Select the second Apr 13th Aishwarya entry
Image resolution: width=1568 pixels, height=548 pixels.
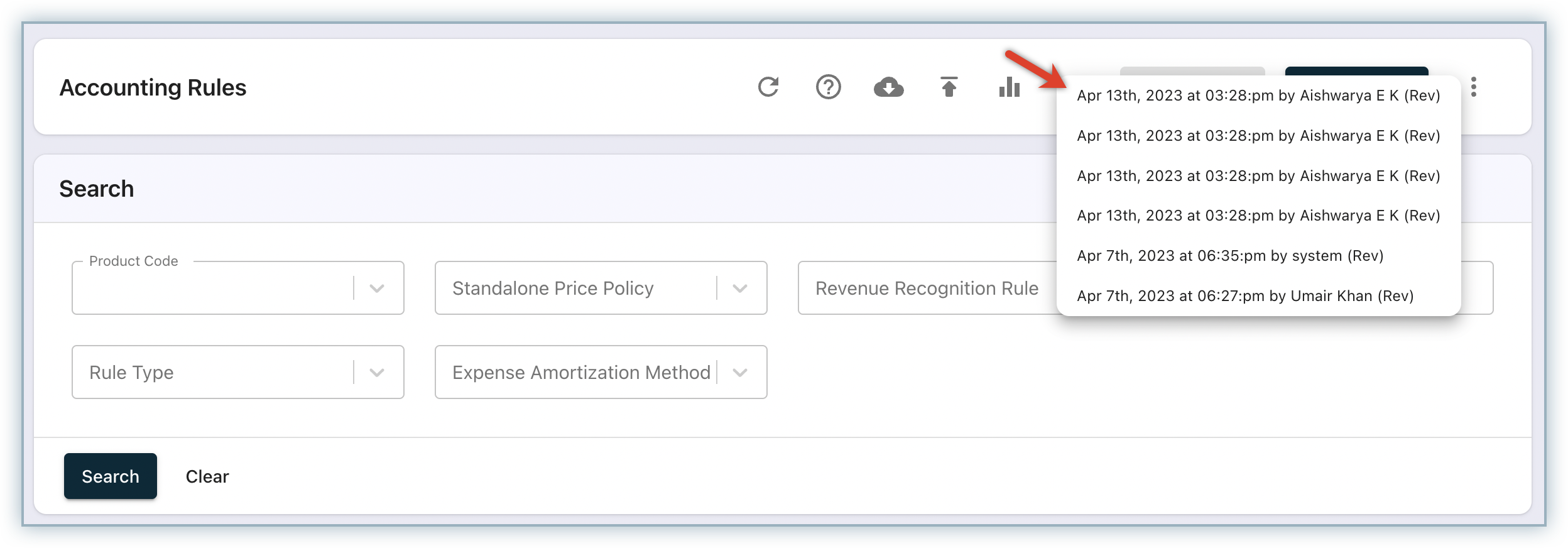(x=1258, y=136)
